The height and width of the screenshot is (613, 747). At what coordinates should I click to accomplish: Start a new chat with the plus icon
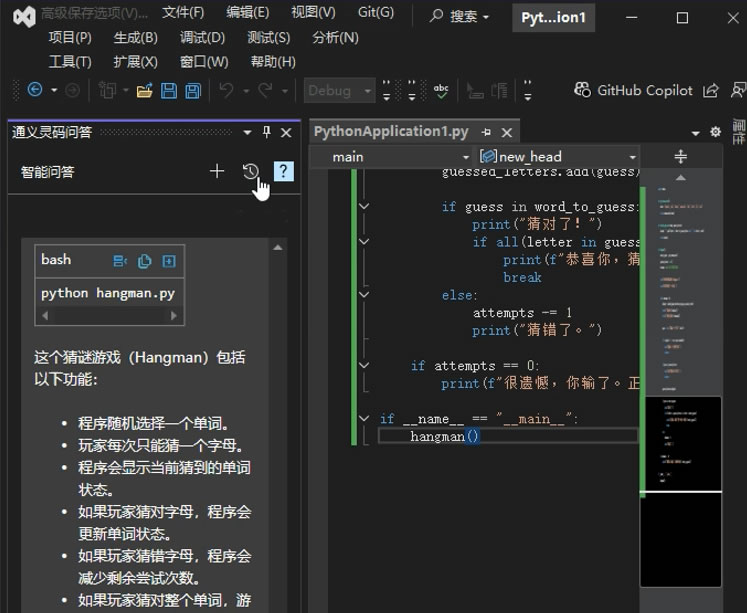[x=217, y=171]
